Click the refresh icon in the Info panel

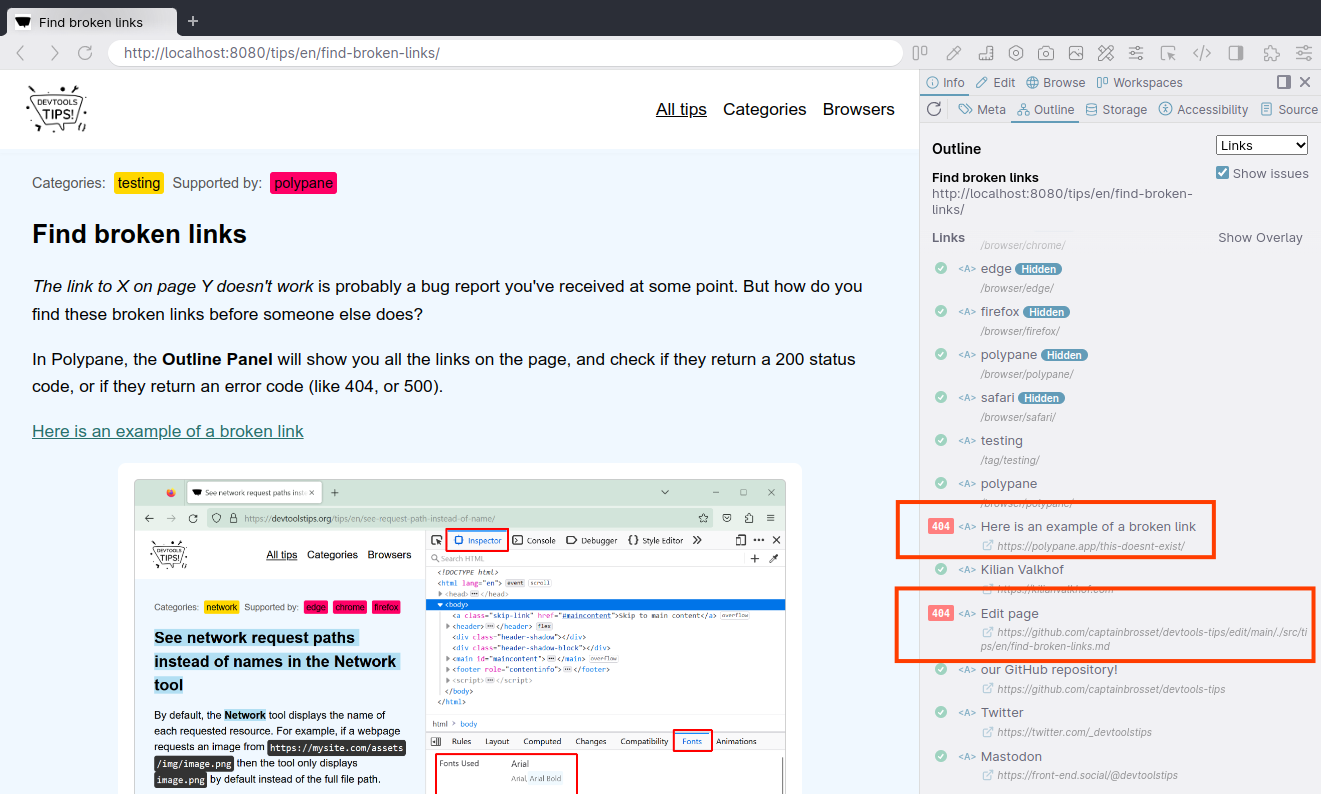pyautogui.click(x=934, y=109)
